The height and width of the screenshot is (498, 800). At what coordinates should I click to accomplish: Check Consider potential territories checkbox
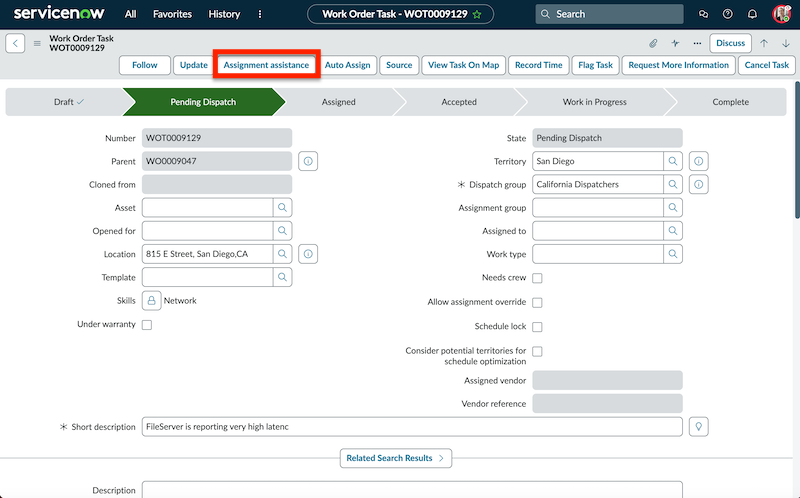click(x=537, y=351)
